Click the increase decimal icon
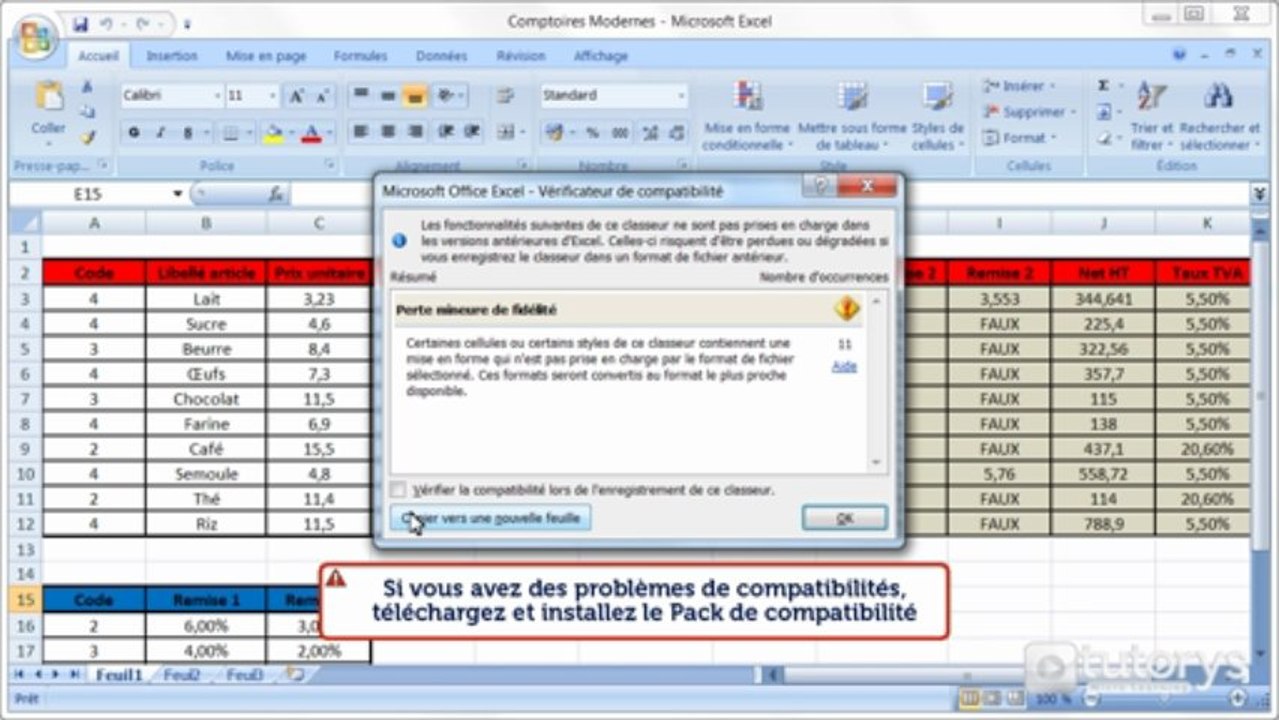This screenshot has width=1279, height=720. click(x=650, y=132)
